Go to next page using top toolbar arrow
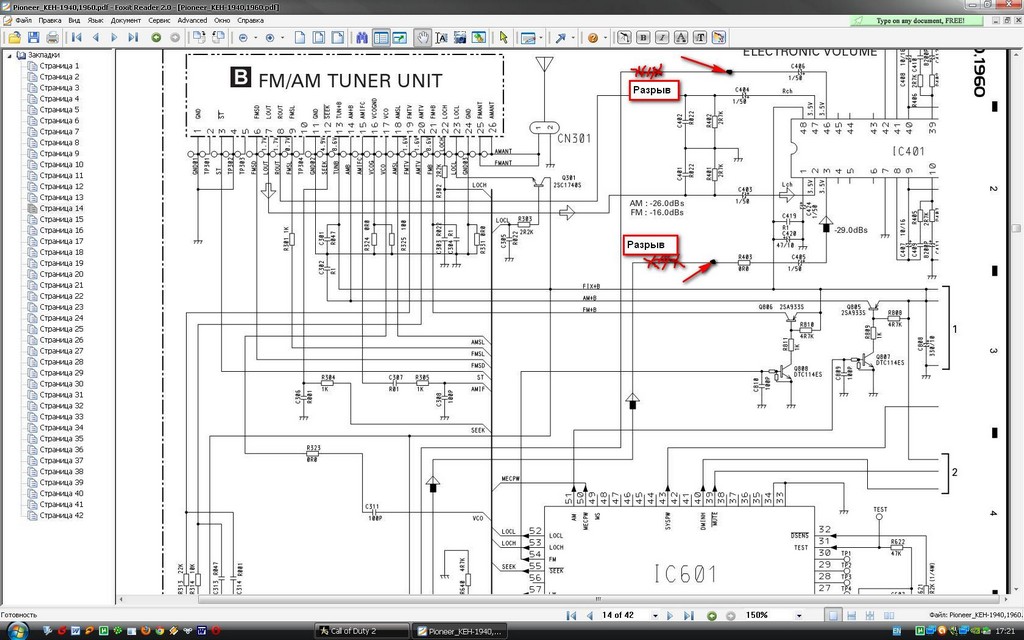 point(115,38)
